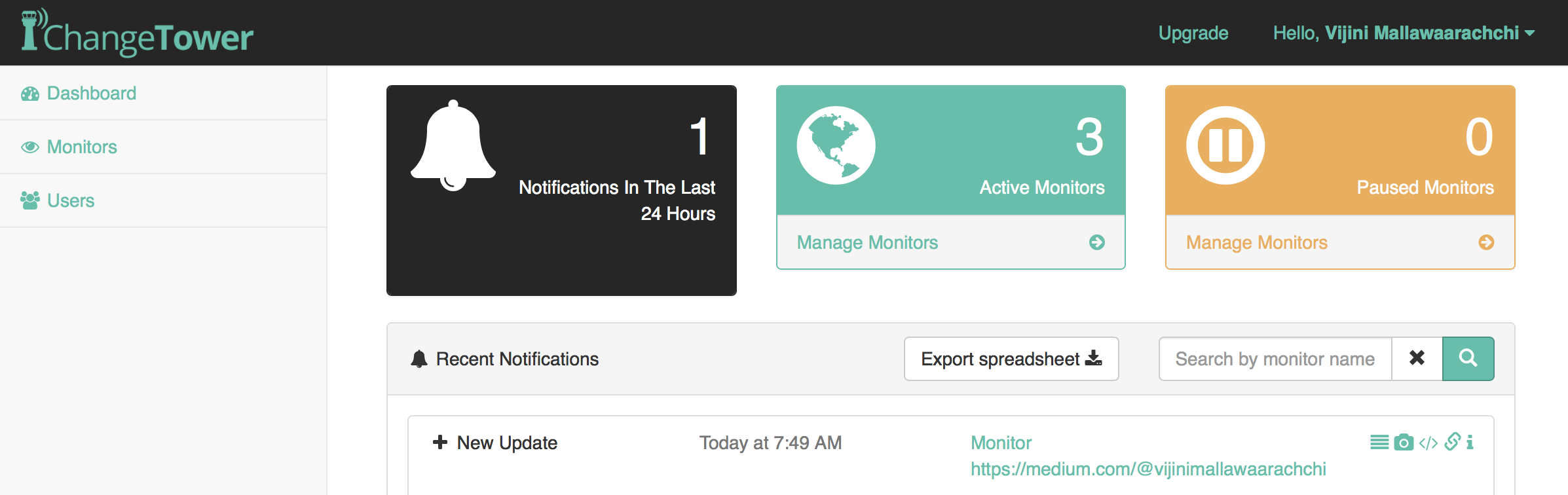
Task: Click Export spreadsheet button
Action: click(1011, 359)
